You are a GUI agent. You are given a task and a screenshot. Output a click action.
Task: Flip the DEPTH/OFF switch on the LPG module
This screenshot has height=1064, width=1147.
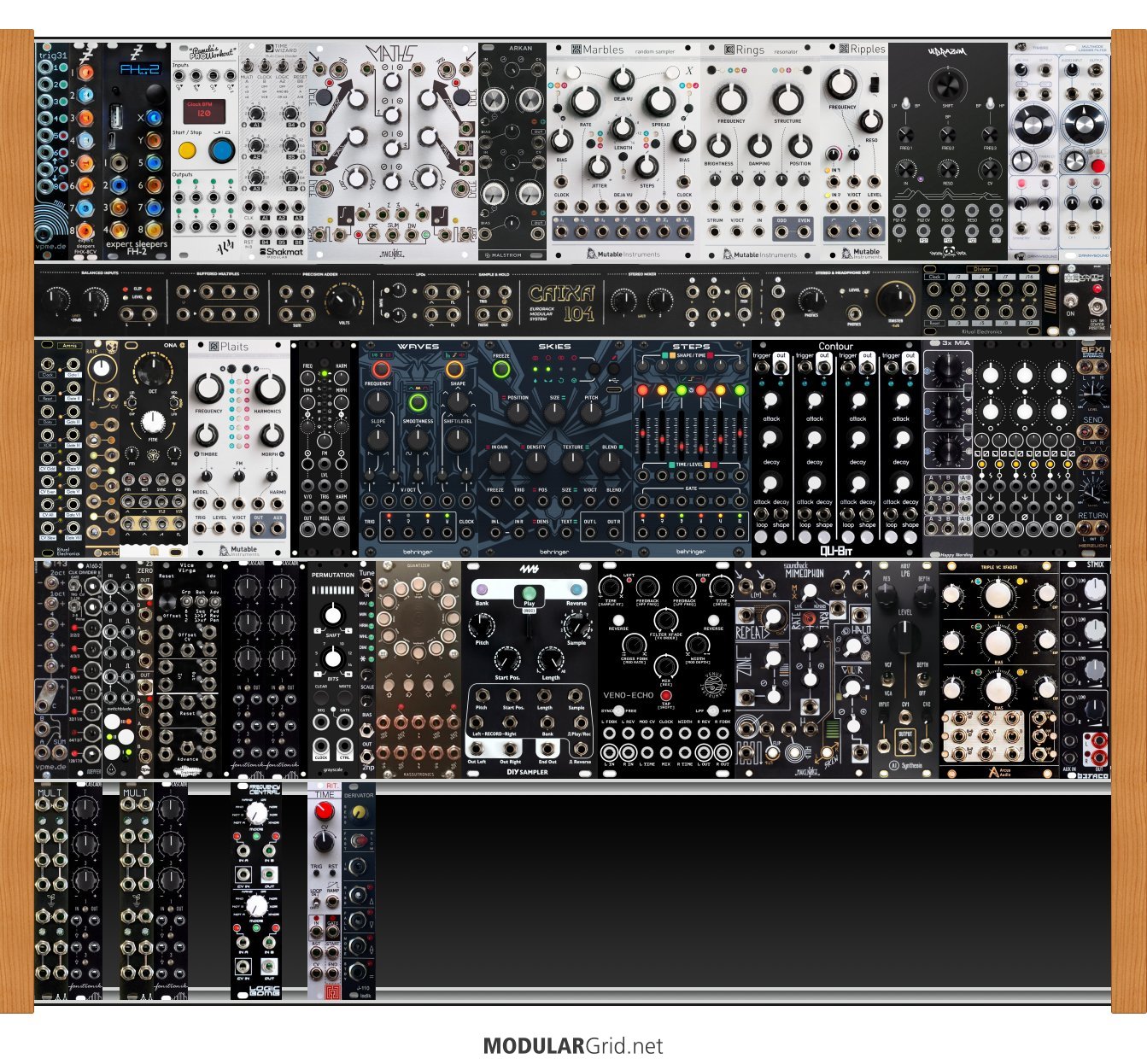coord(926,680)
